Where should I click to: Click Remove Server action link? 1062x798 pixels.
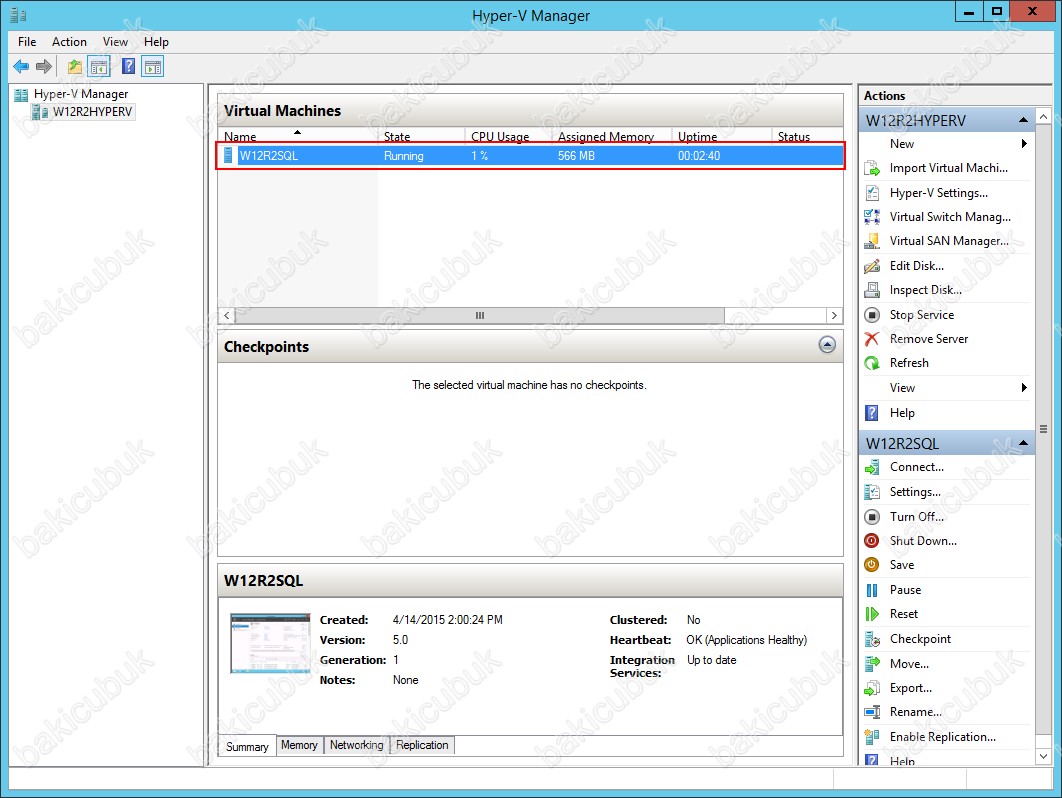[x=929, y=339]
